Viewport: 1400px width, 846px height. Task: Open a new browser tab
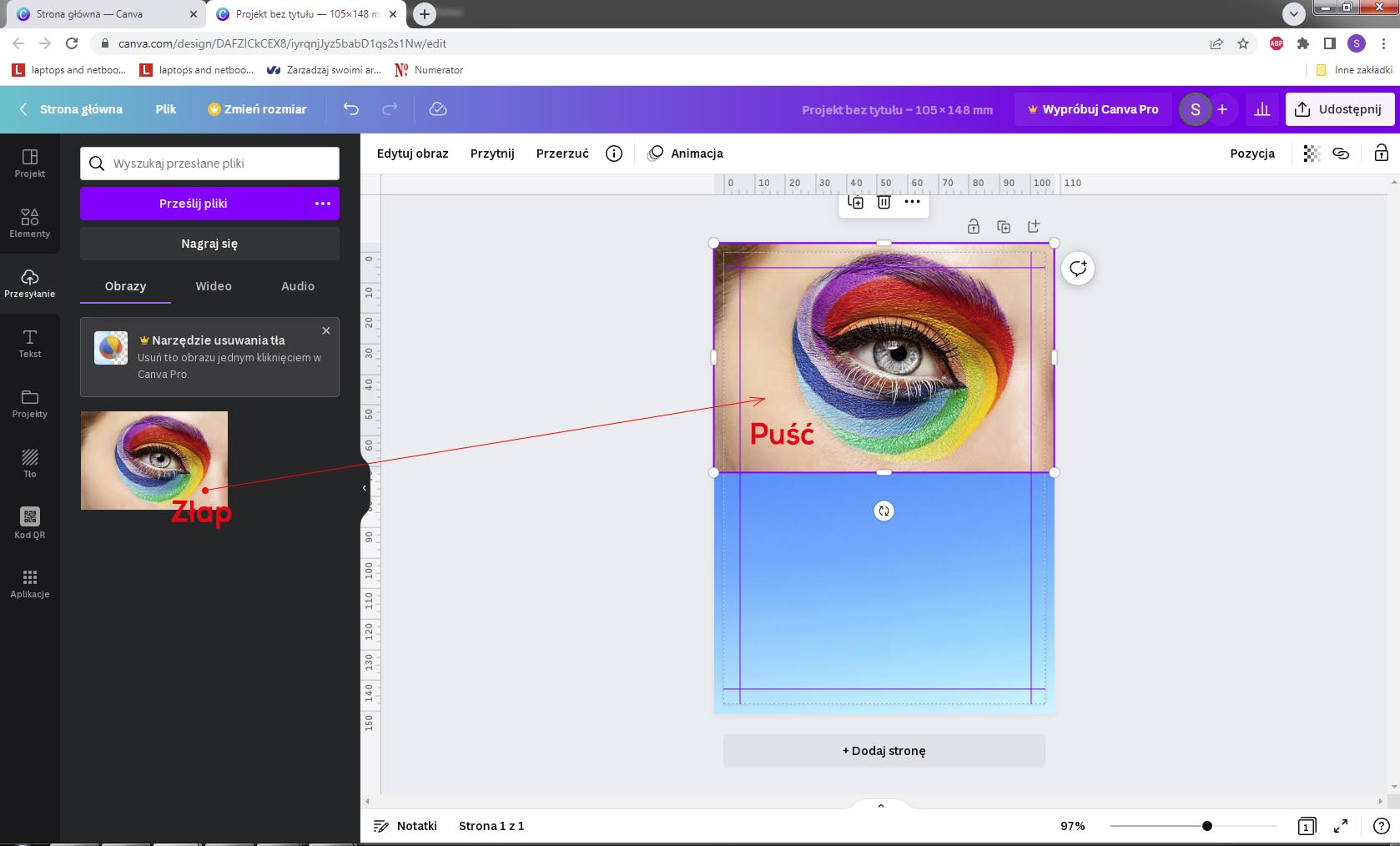[425, 14]
